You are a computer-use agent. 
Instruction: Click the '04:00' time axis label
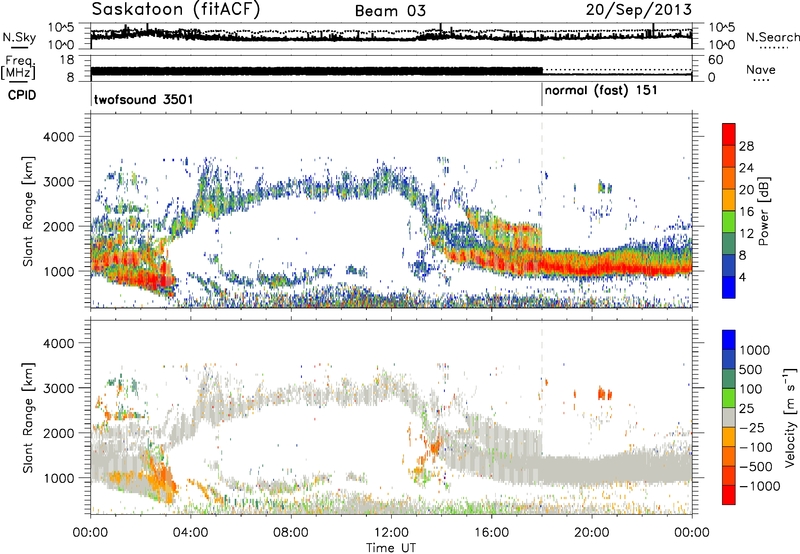point(191,533)
